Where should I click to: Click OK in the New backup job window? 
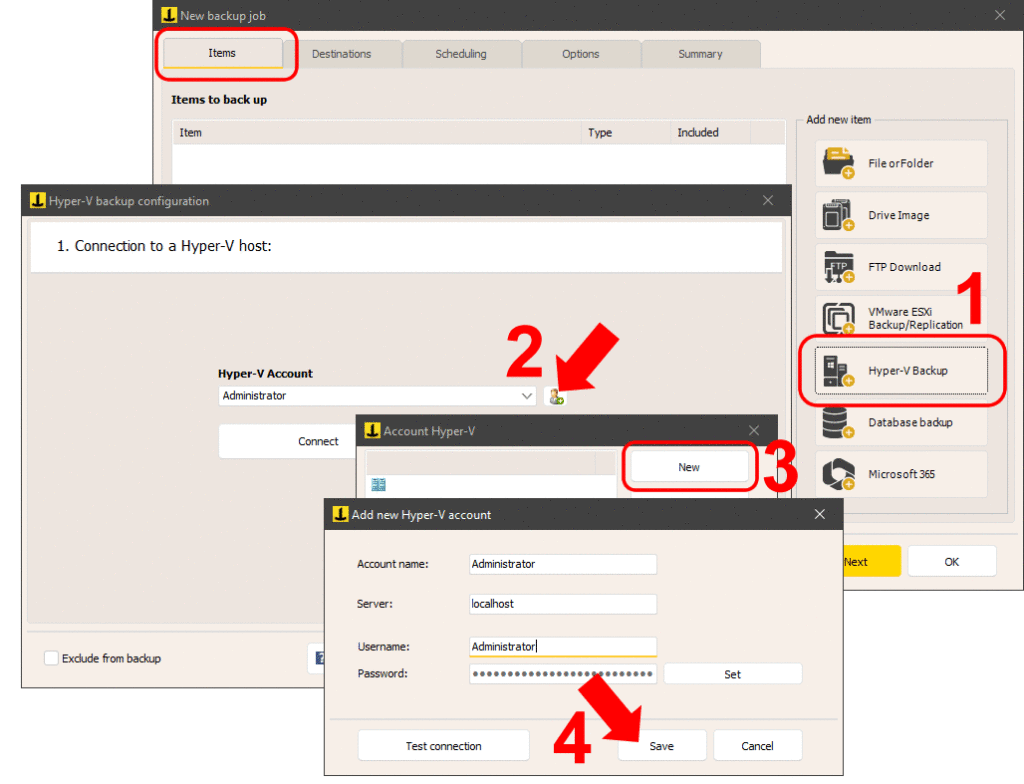[952, 562]
